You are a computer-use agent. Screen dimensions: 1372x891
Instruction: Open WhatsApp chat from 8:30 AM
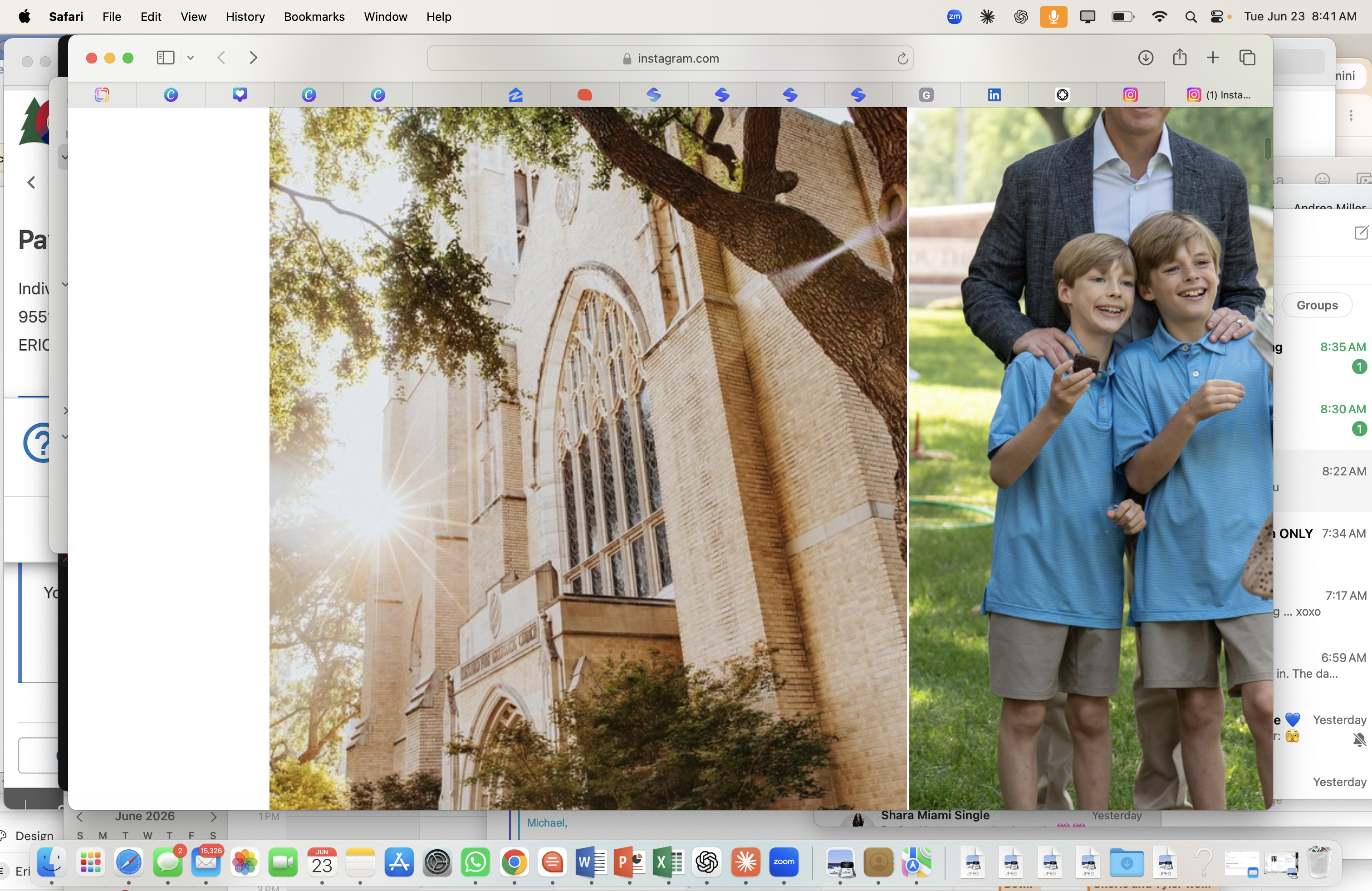tap(1322, 418)
